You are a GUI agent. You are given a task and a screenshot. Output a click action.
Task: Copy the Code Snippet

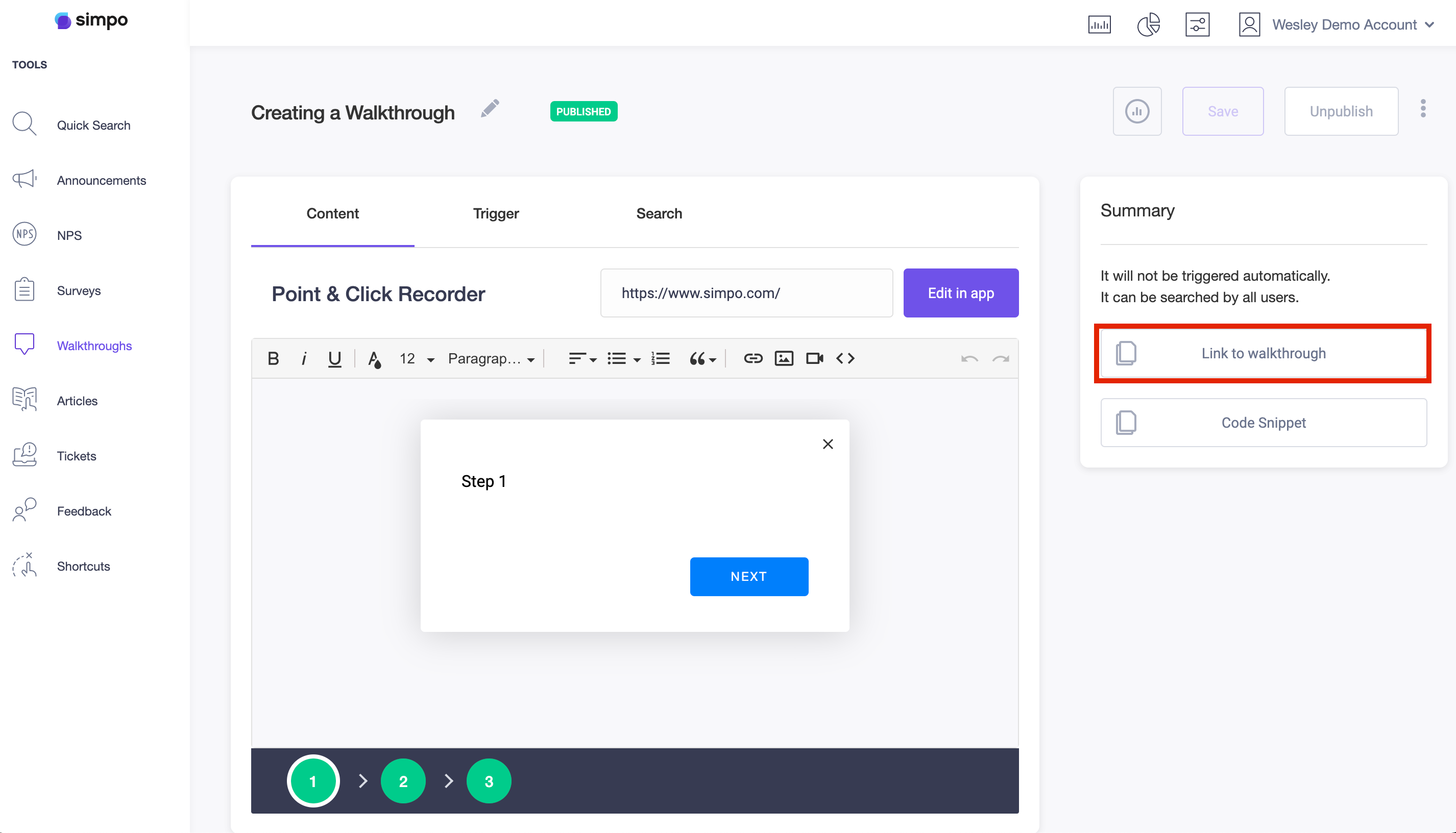click(x=1263, y=423)
